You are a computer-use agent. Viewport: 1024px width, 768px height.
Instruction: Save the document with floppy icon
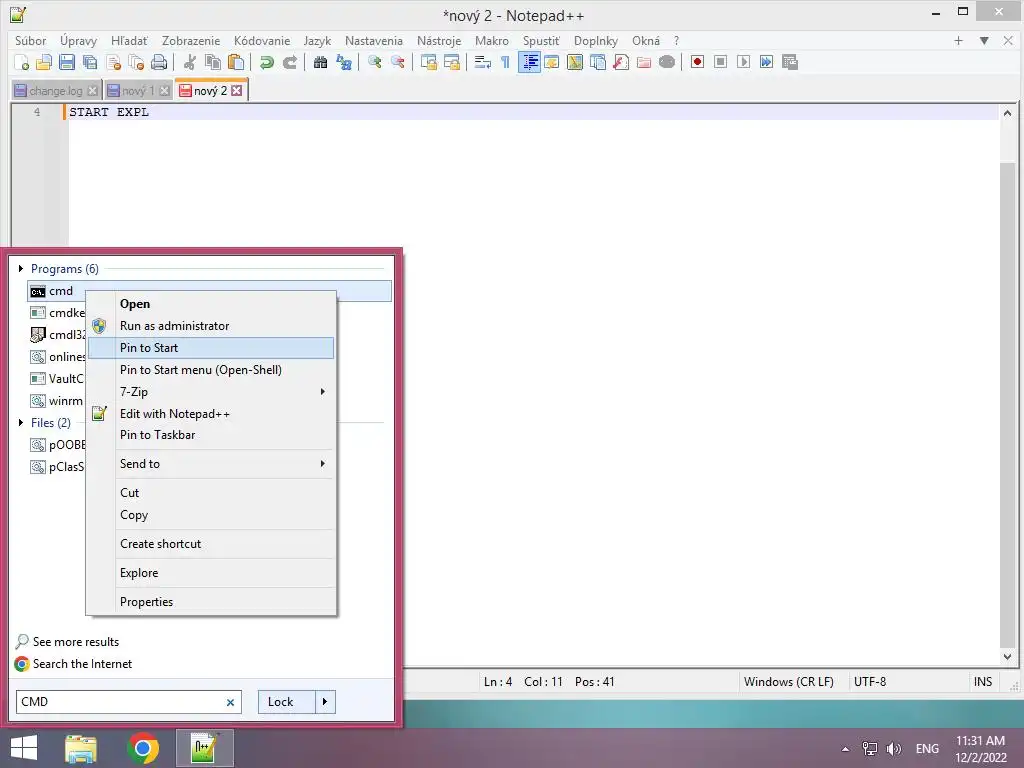(67, 62)
